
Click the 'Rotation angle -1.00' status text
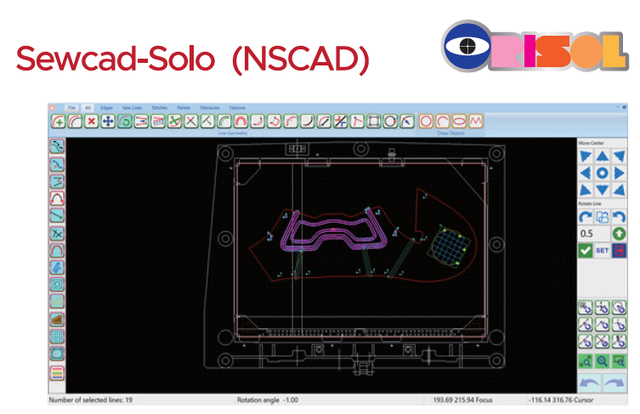point(267,400)
